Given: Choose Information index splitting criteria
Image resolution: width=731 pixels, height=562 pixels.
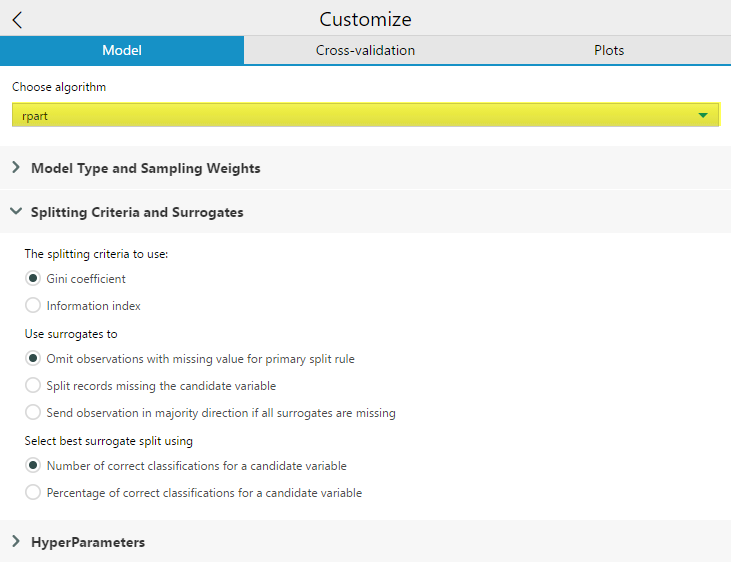Looking at the screenshot, I should [x=34, y=306].
